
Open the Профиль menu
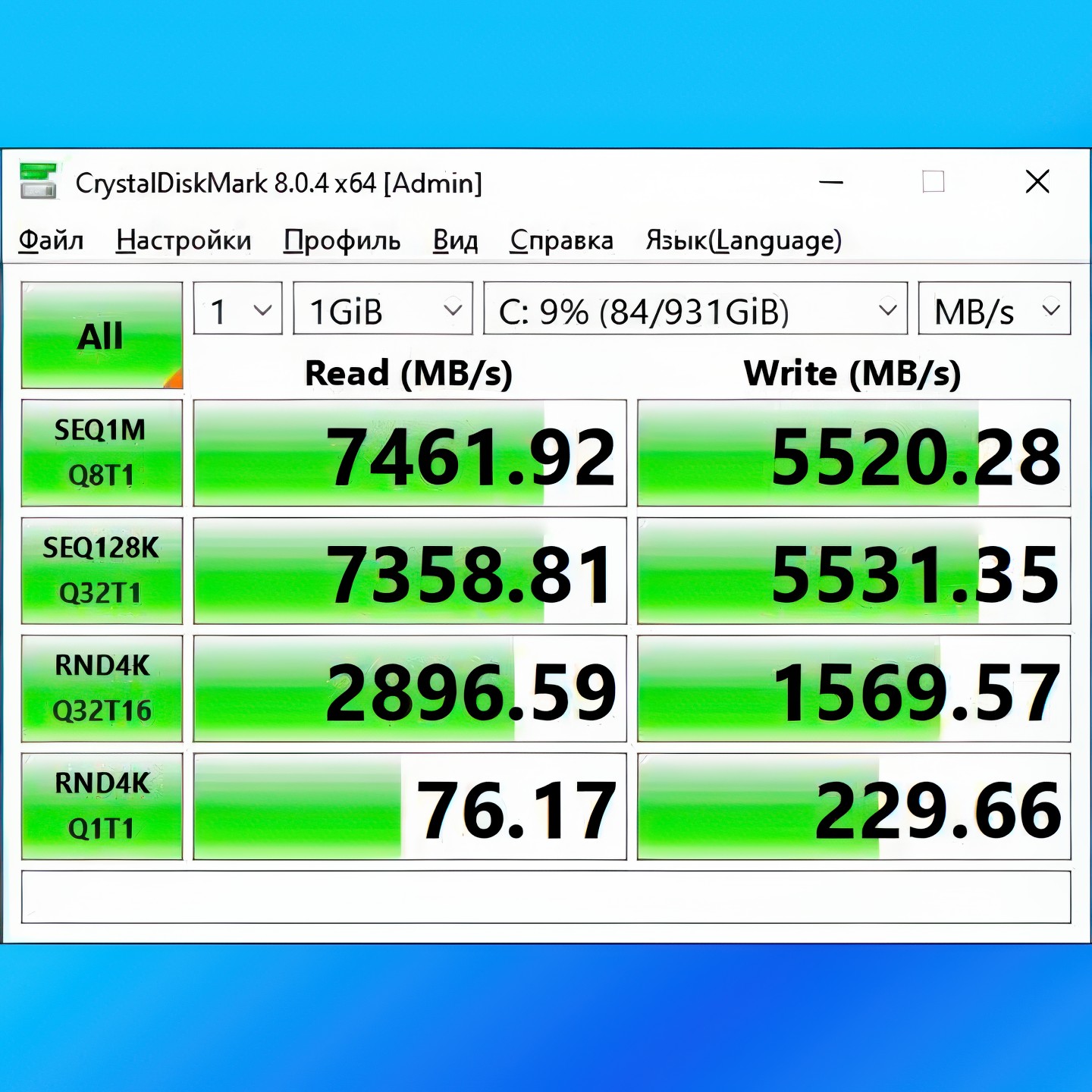(342, 240)
